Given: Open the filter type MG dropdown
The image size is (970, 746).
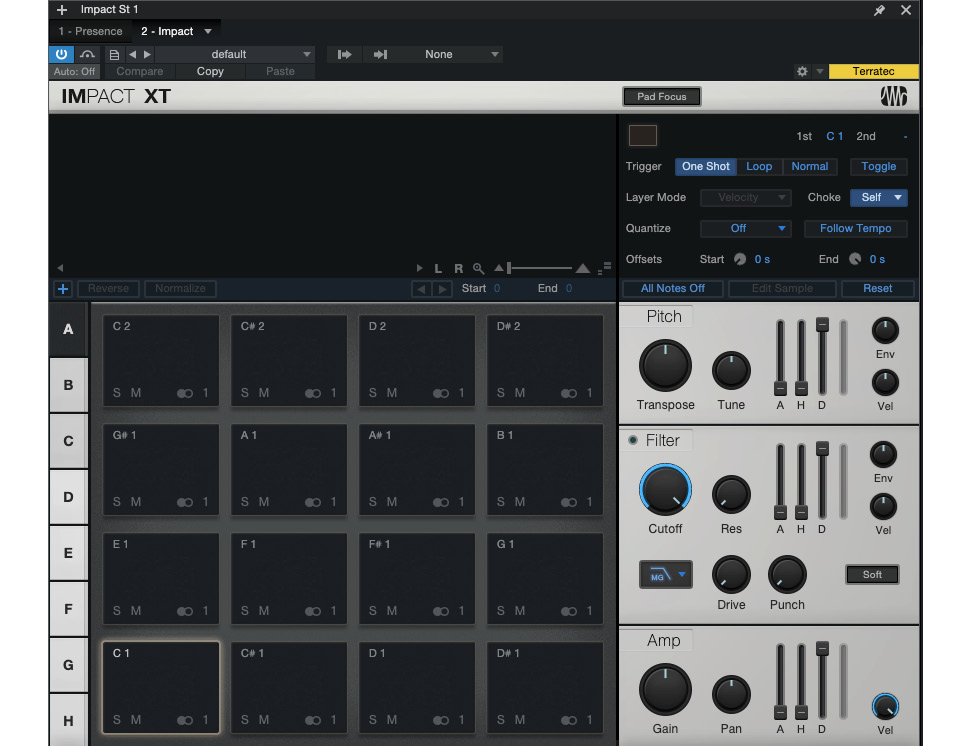Looking at the screenshot, I should (x=666, y=575).
